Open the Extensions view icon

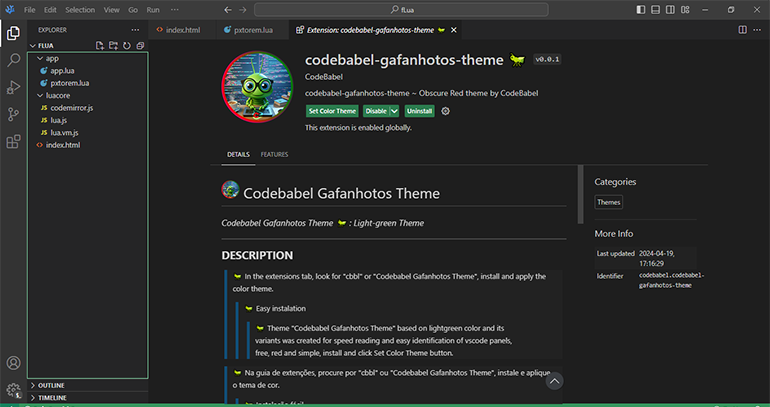[x=13, y=141]
